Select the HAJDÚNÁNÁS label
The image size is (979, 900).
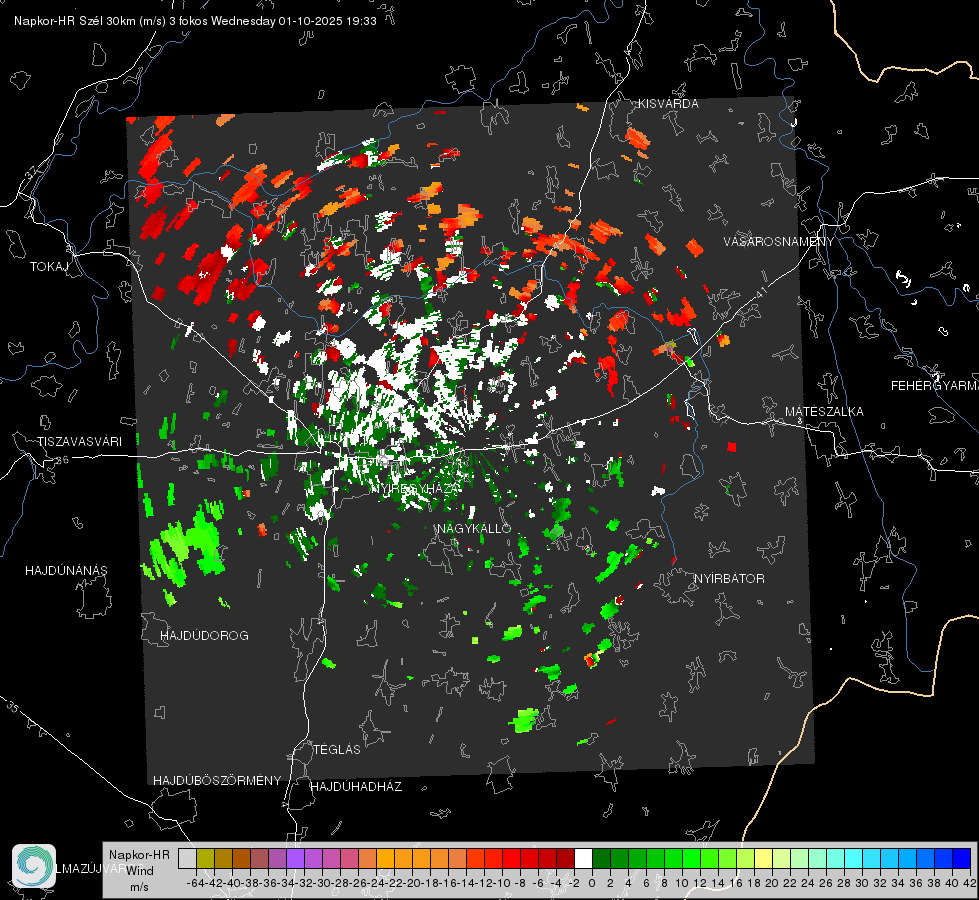(66, 571)
